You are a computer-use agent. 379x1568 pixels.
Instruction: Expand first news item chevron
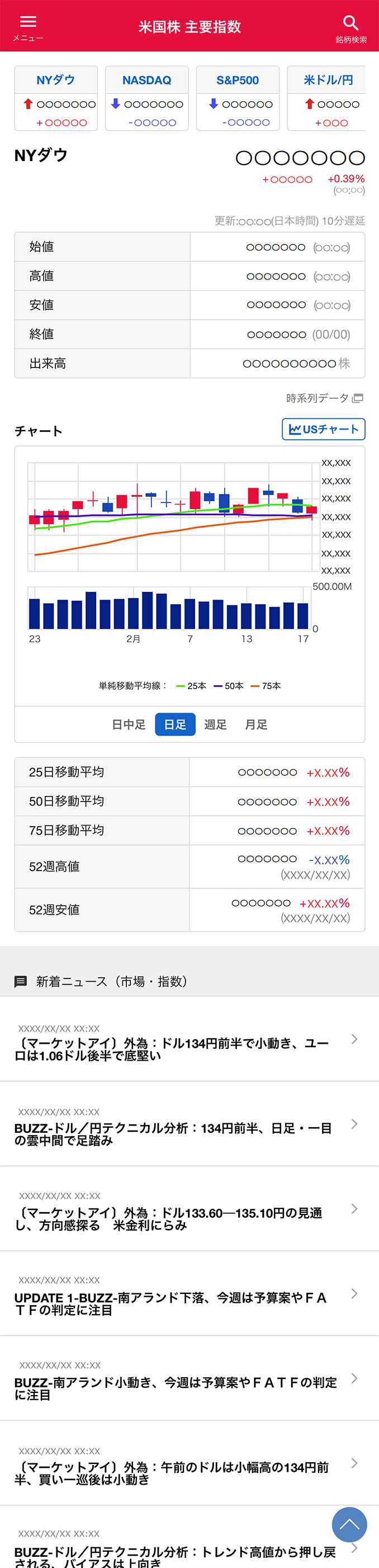tap(354, 1039)
